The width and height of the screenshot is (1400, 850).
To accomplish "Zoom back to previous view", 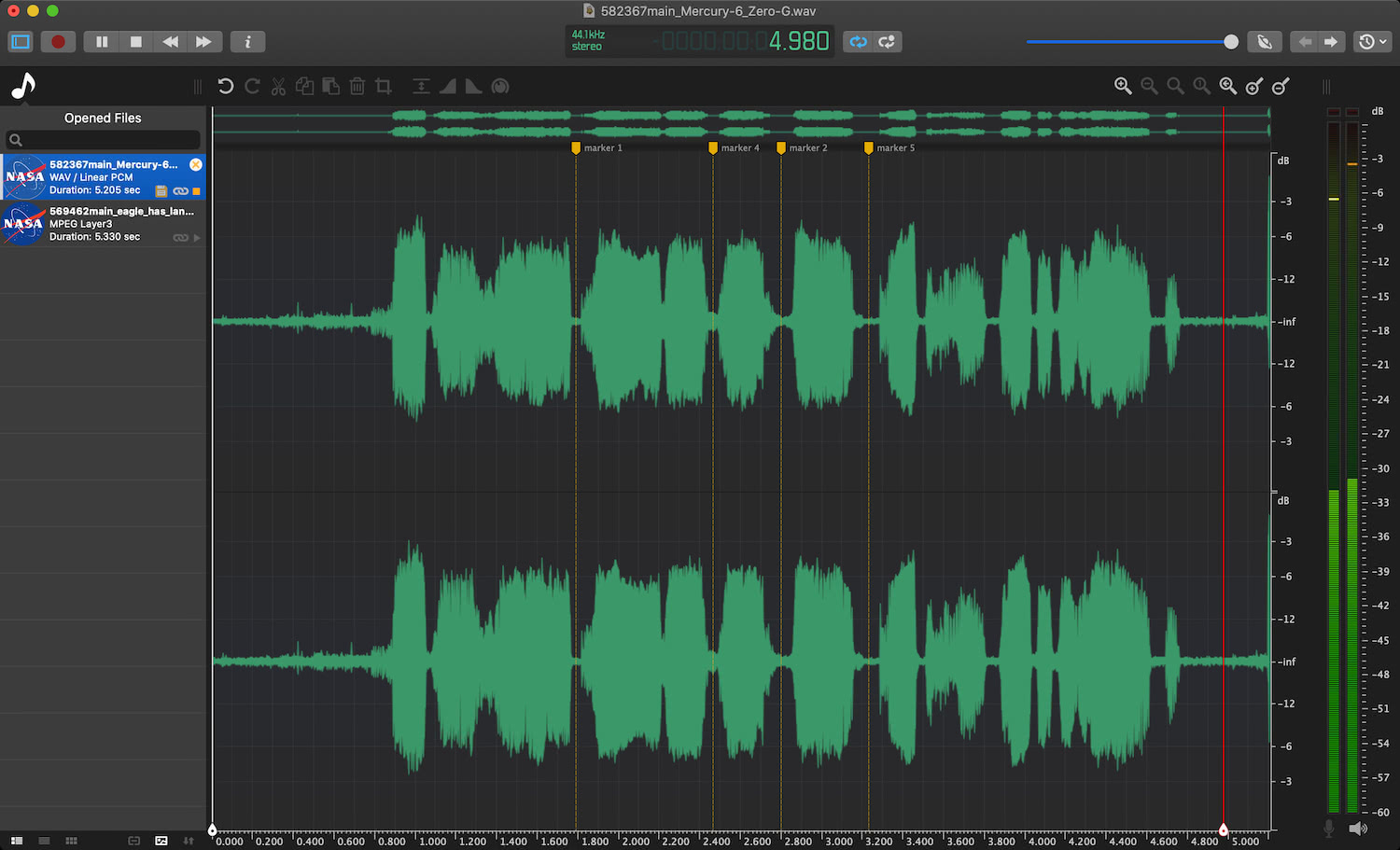I will pyautogui.click(x=1227, y=87).
